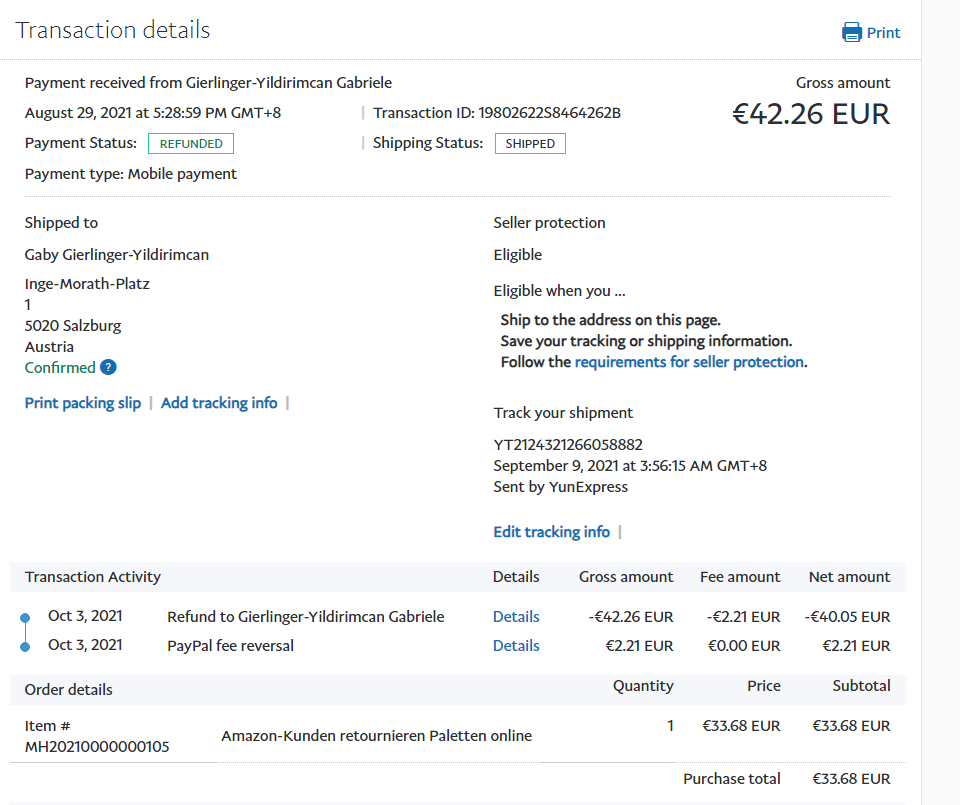The width and height of the screenshot is (960, 805).
Task: Click the Transaction details heading
Action: coord(113,30)
